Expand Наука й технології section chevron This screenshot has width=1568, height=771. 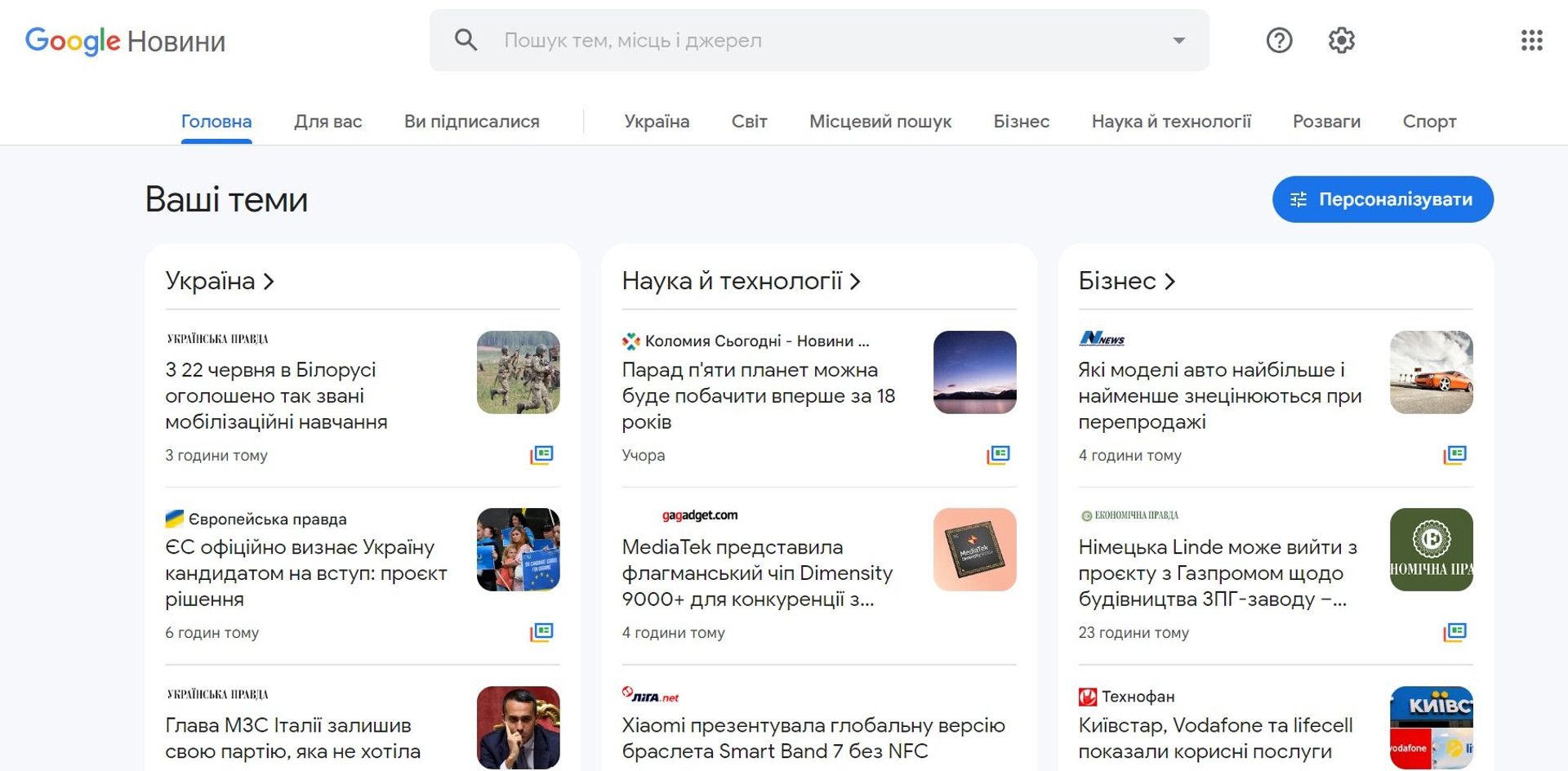point(855,282)
